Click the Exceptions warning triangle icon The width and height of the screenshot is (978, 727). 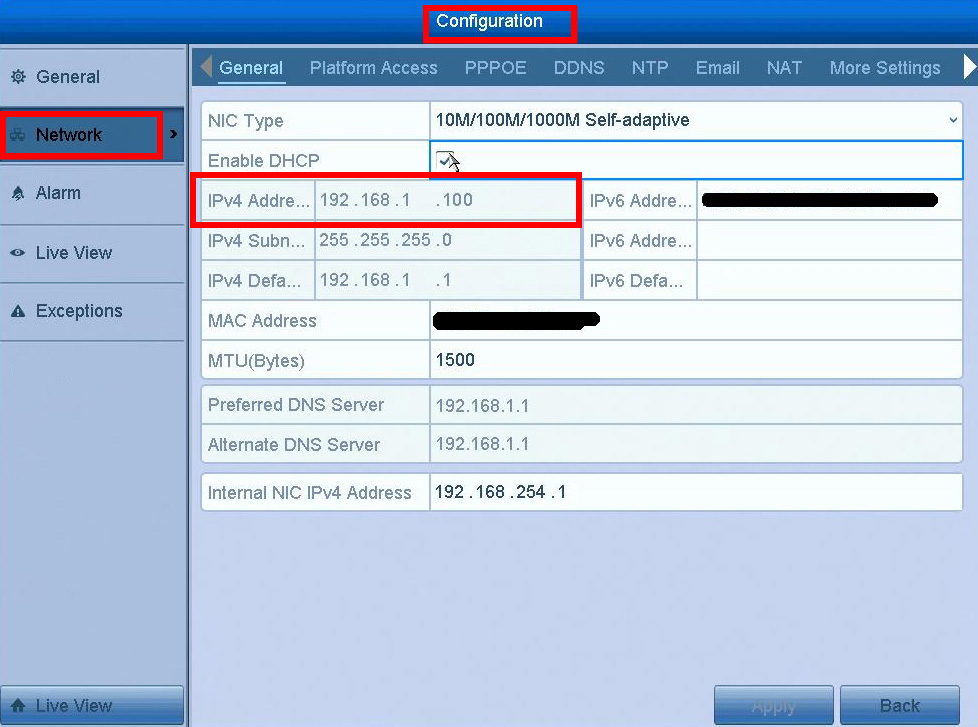pyautogui.click(x=16, y=311)
